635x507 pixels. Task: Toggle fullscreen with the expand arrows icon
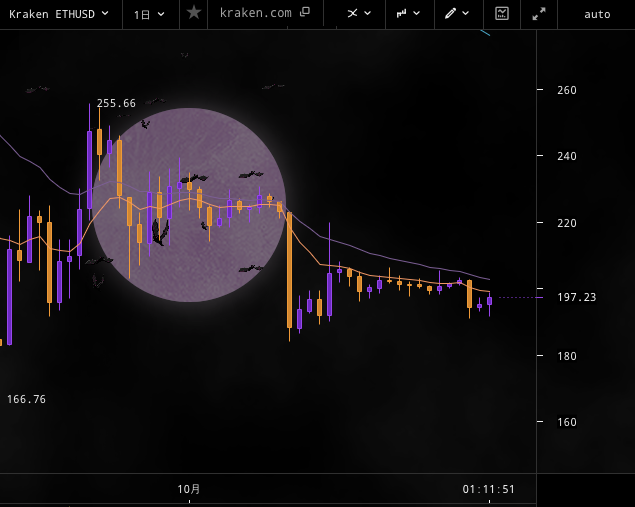coord(539,14)
